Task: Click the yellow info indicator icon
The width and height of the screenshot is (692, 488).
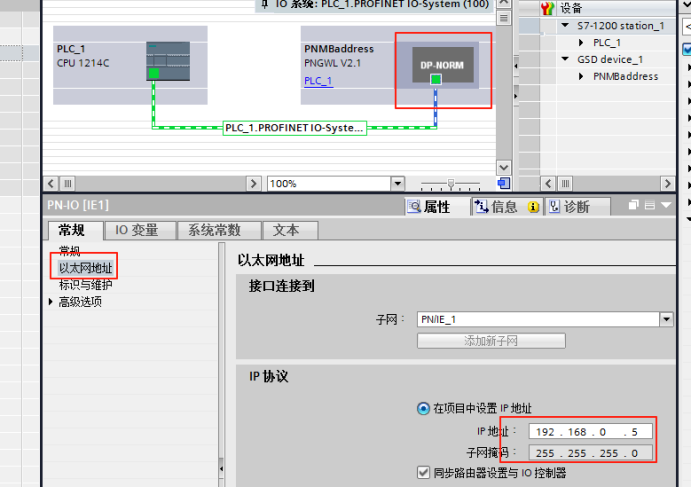Action: click(x=533, y=206)
